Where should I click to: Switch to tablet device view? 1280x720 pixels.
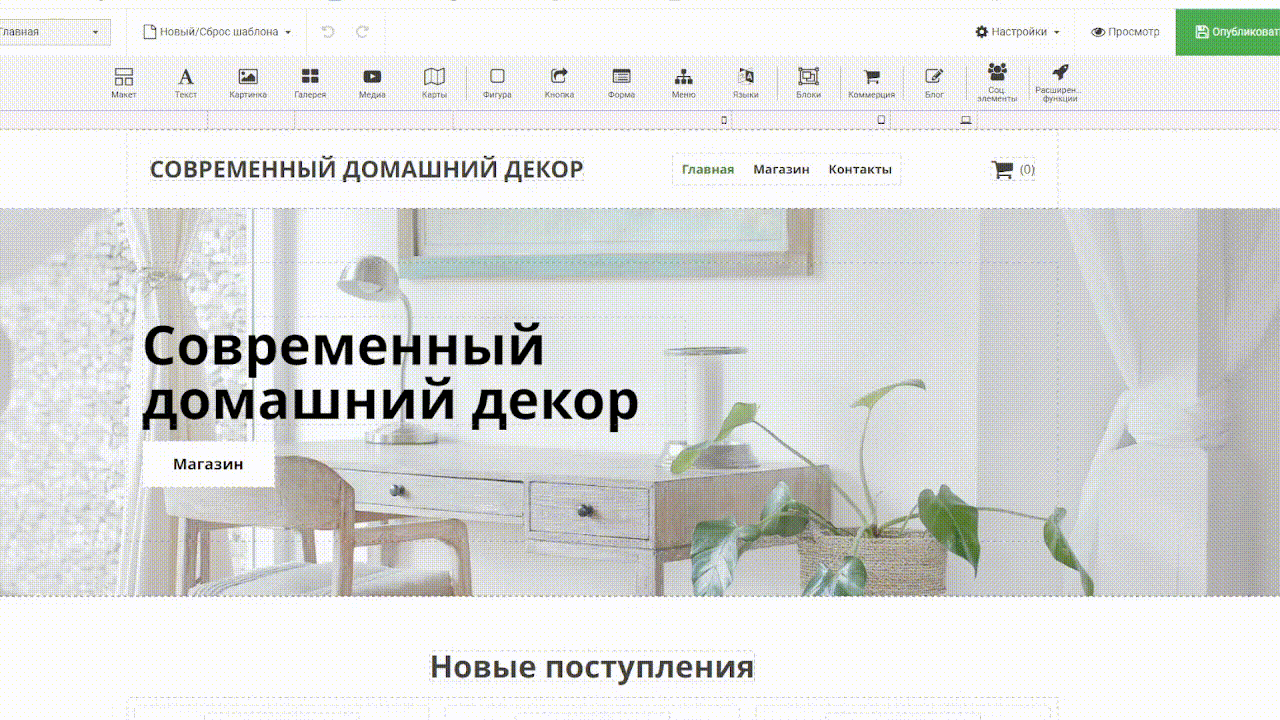coord(881,120)
